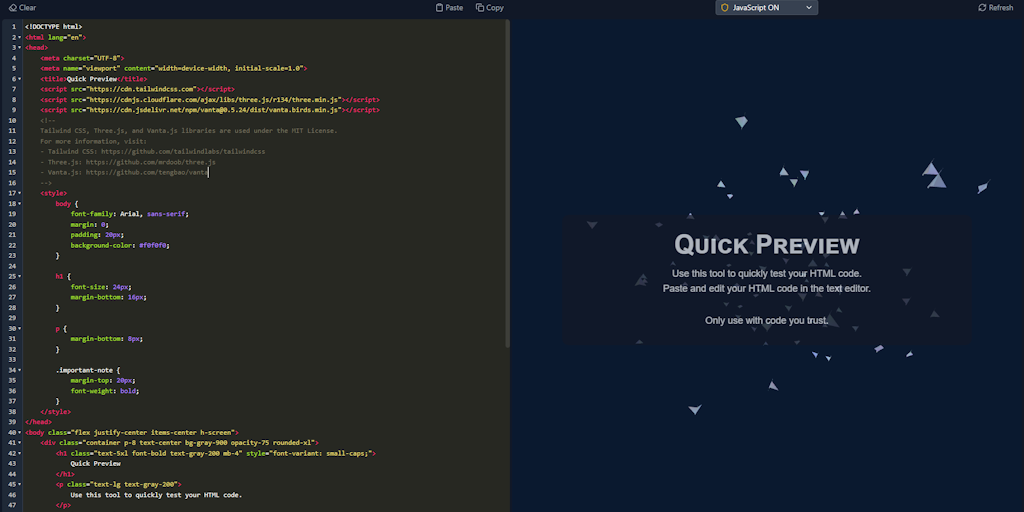Collapse the p CSS rule on line 30
This screenshot has width=1024, height=512.
[x=19, y=328]
